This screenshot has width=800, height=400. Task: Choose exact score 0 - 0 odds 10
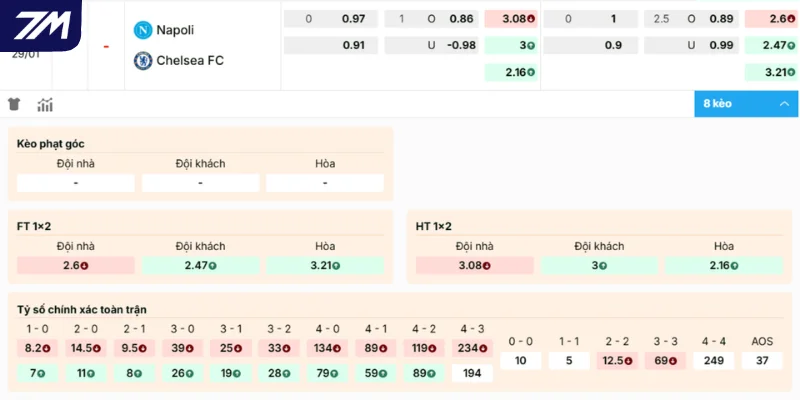521,360
